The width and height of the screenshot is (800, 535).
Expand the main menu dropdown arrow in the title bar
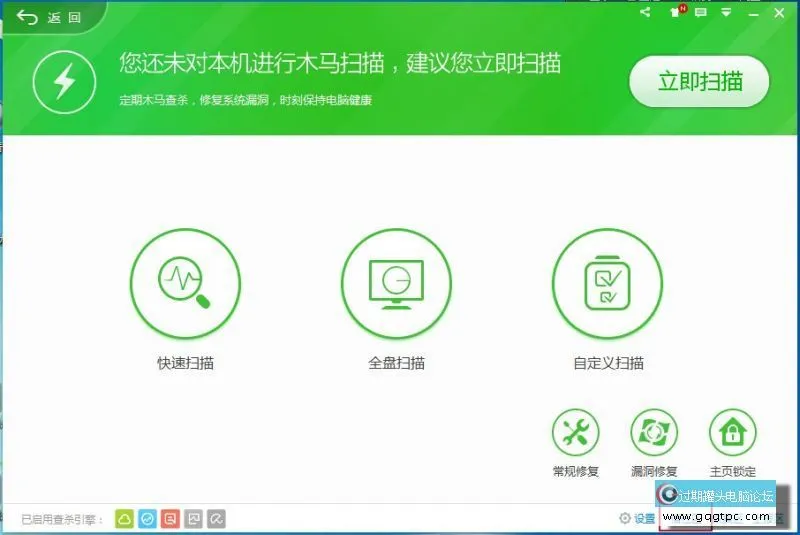(x=726, y=12)
